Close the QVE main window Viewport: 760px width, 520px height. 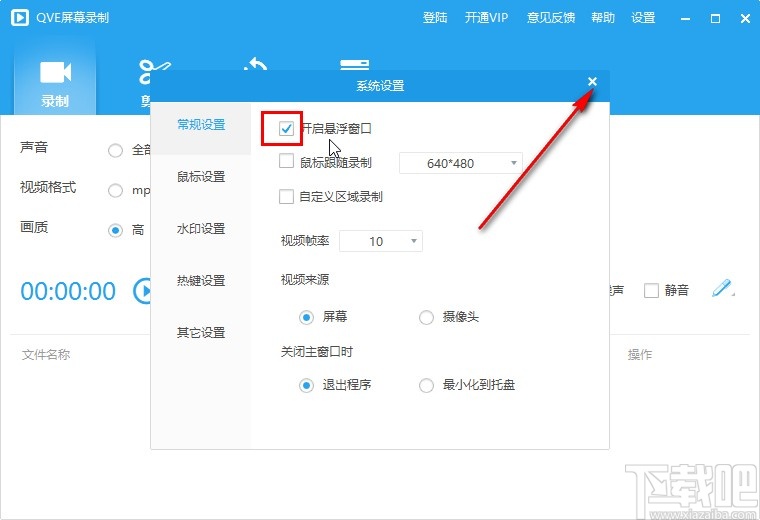745,18
